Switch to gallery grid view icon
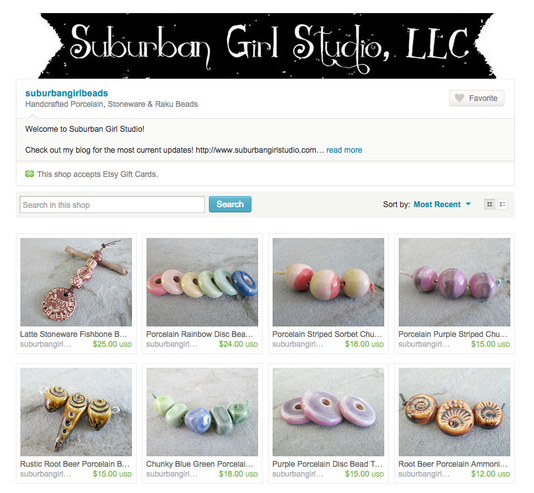Screen dimensions: 534x493 (x=489, y=204)
